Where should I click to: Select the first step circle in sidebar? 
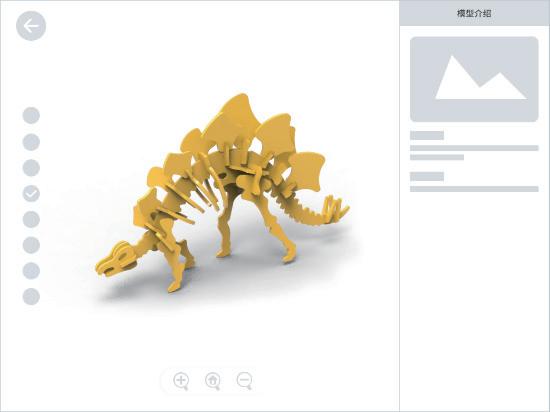31,115
